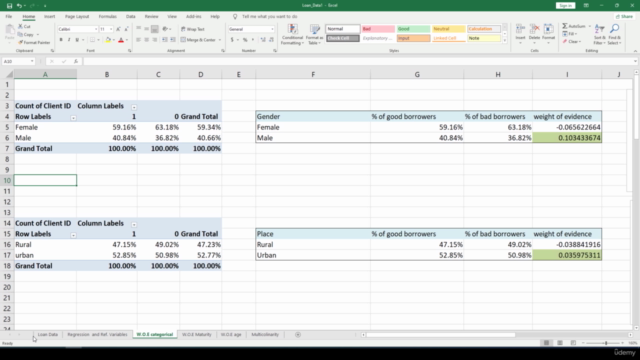Open the Conditional Formatting menu

coord(292,35)
